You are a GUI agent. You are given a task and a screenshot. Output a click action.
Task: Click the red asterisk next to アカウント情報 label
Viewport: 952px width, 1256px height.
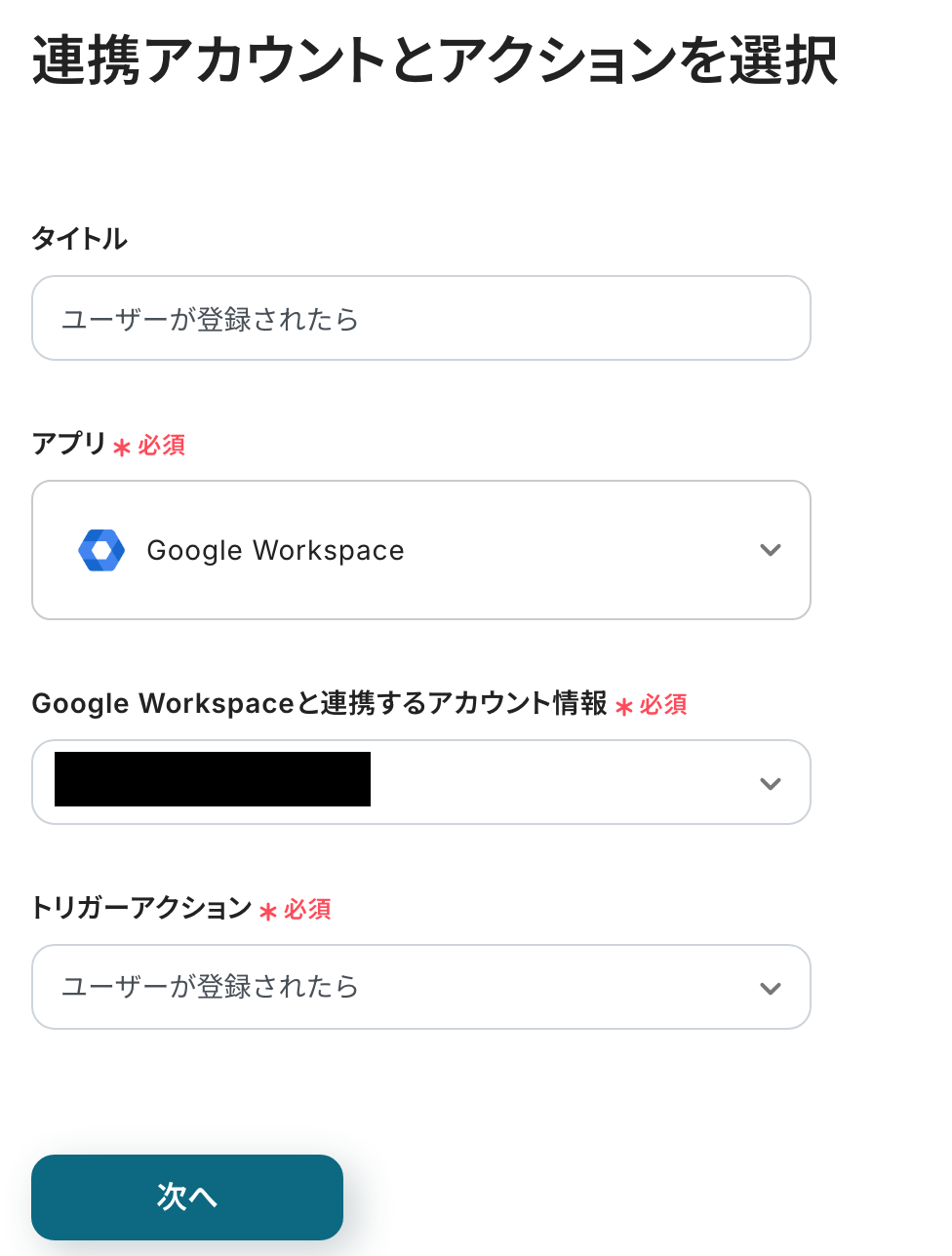tap(624, 707)
